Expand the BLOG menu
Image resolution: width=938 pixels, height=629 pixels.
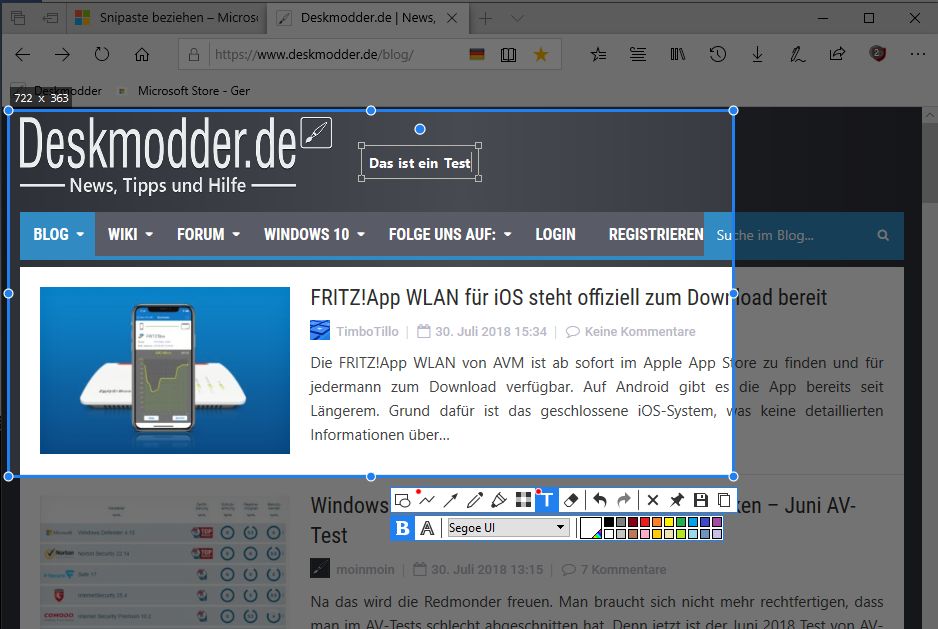click(58, 235)
